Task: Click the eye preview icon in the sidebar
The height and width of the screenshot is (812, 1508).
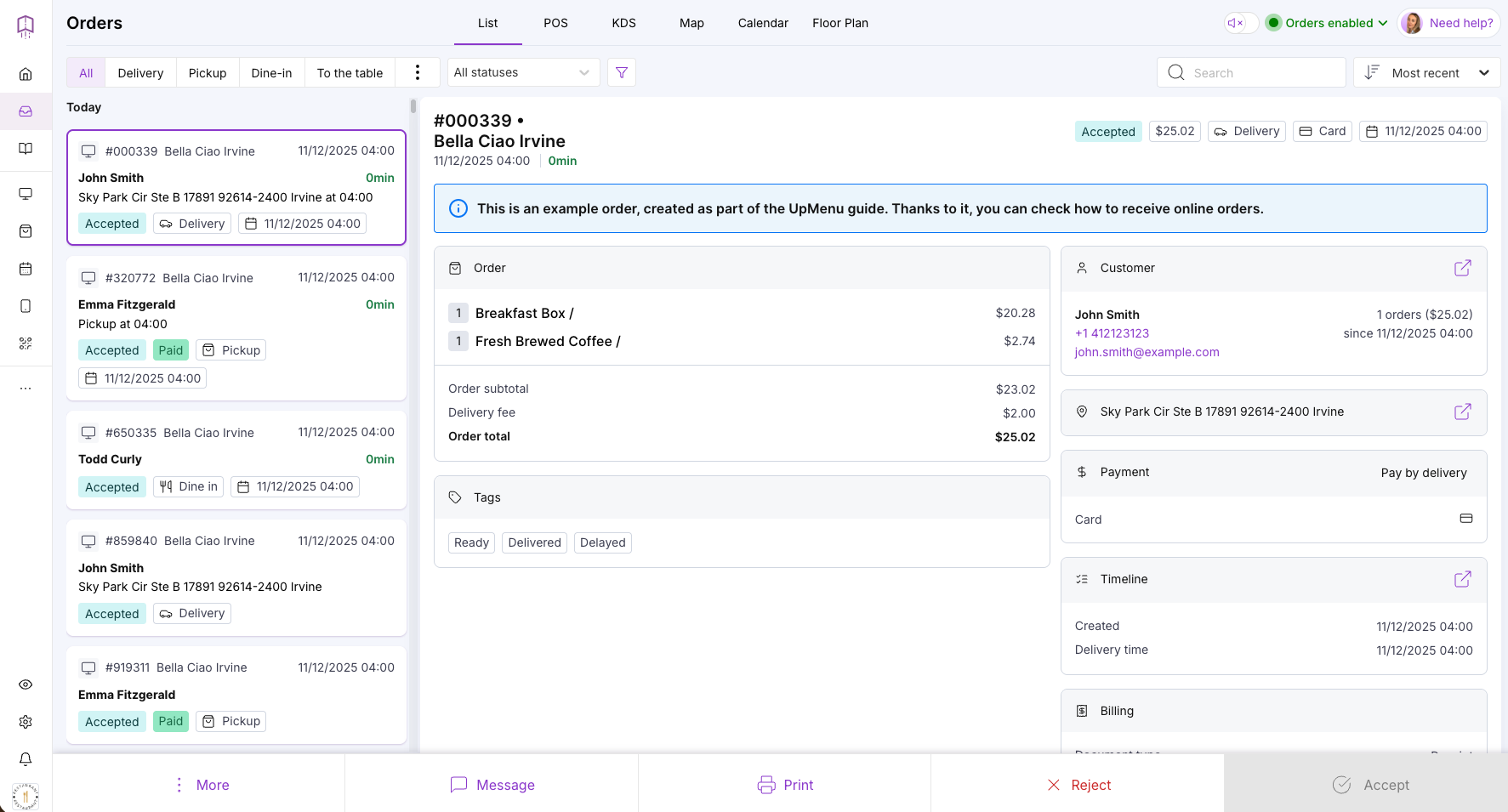Action: (x=26, y=684)
